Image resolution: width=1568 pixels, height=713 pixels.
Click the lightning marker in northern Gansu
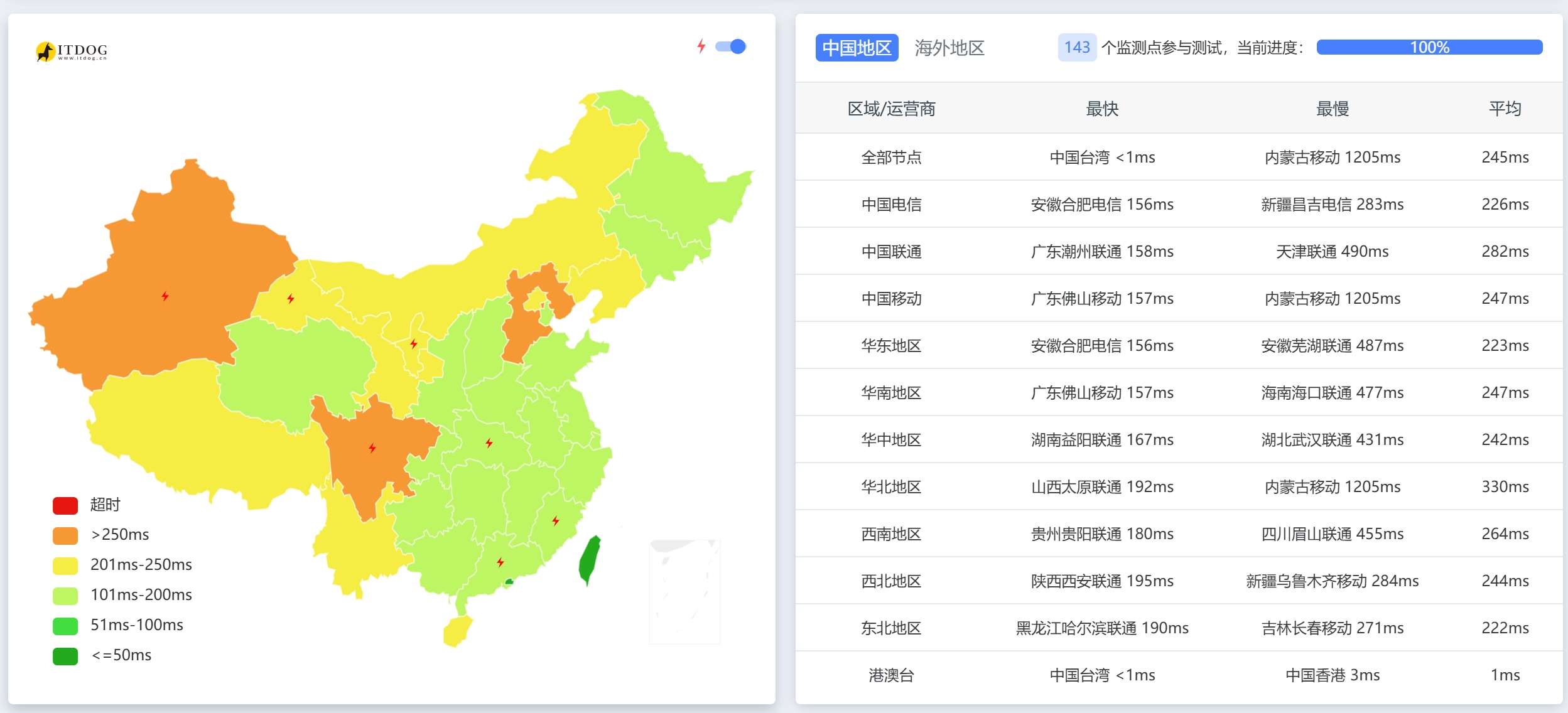pyautogui.click(x=291, y=299)
